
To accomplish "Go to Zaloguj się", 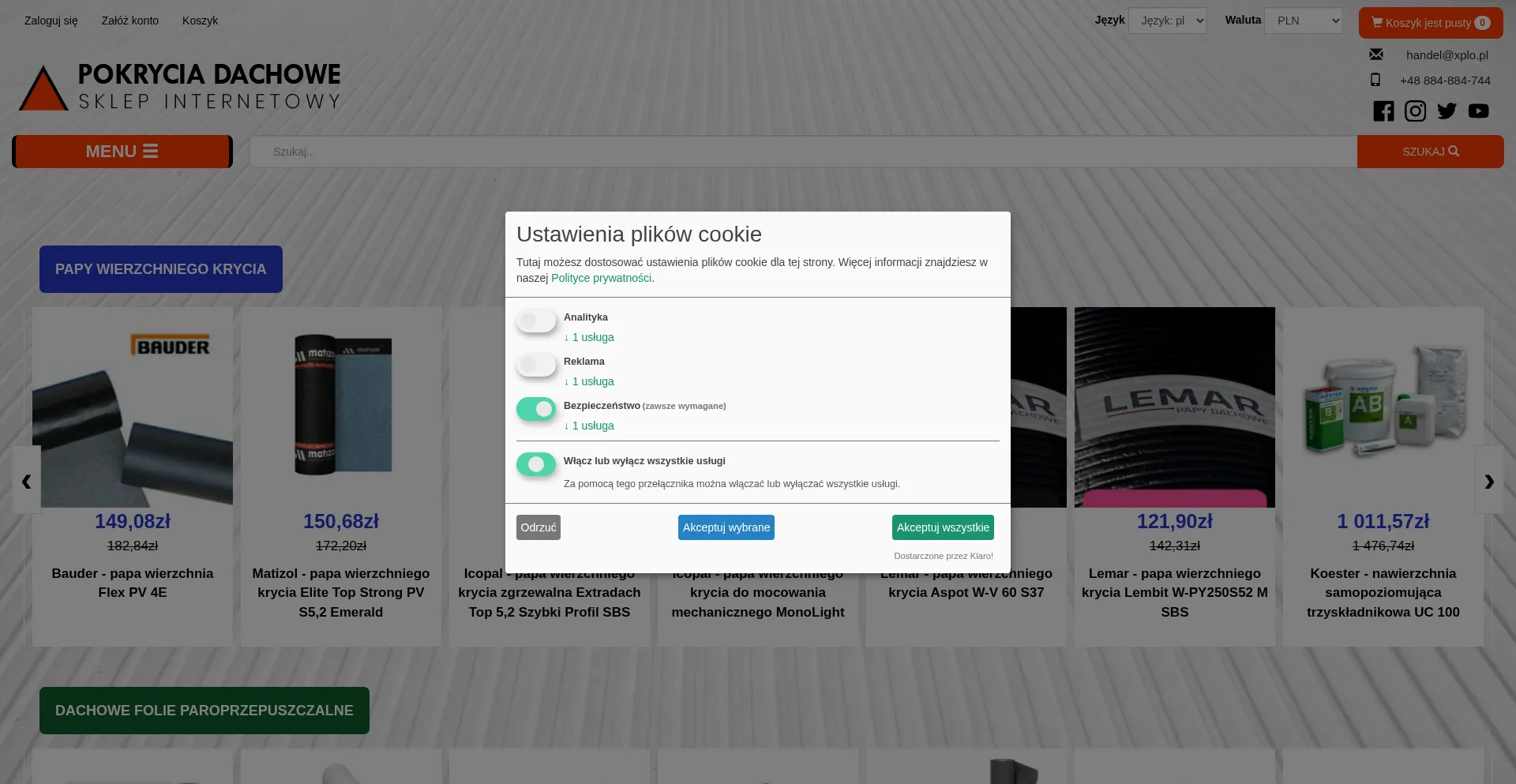I will tap(51, 21).
